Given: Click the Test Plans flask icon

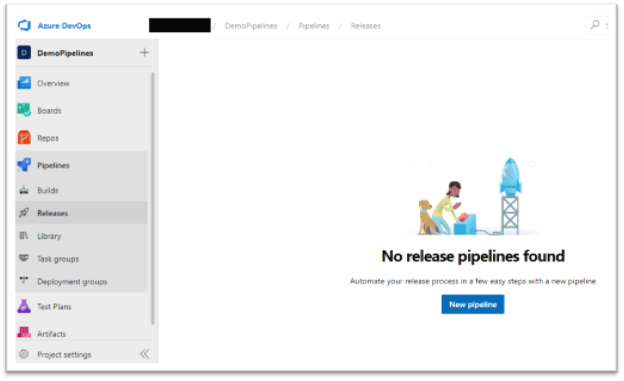Looking at the screenshot, I should click(24, 306).
